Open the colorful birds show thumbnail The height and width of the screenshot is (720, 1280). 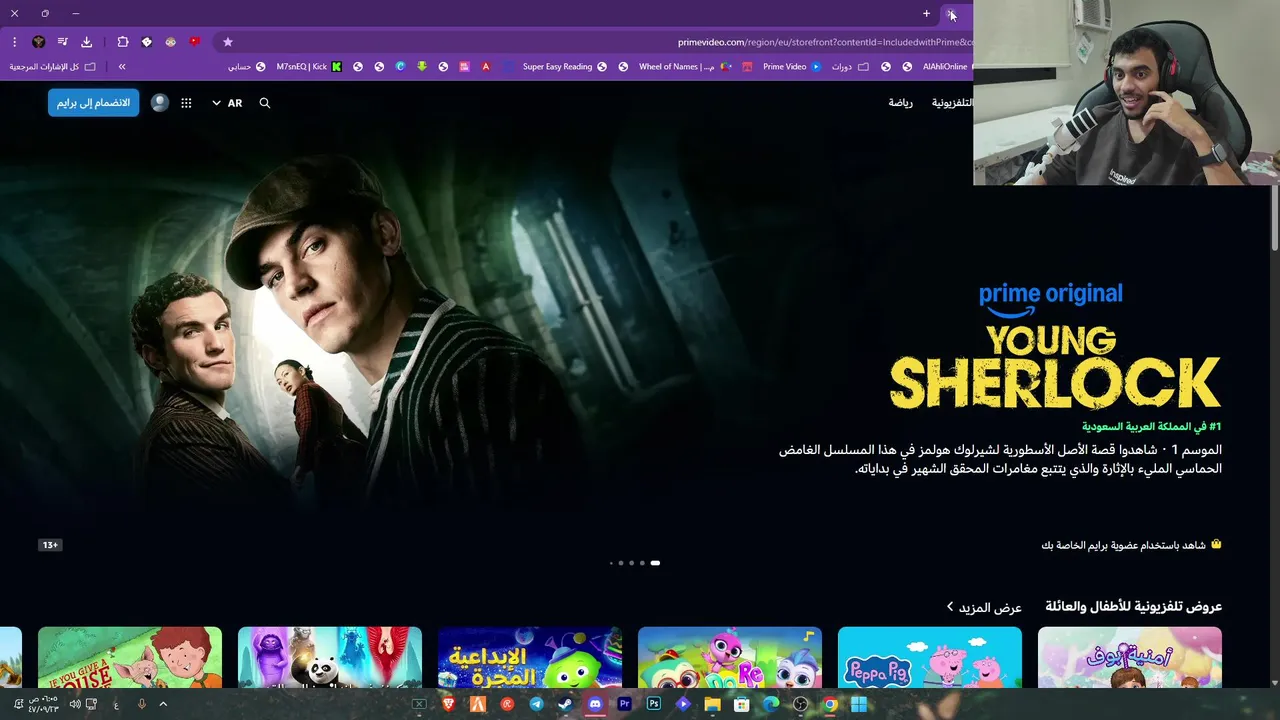pos(730,657)
